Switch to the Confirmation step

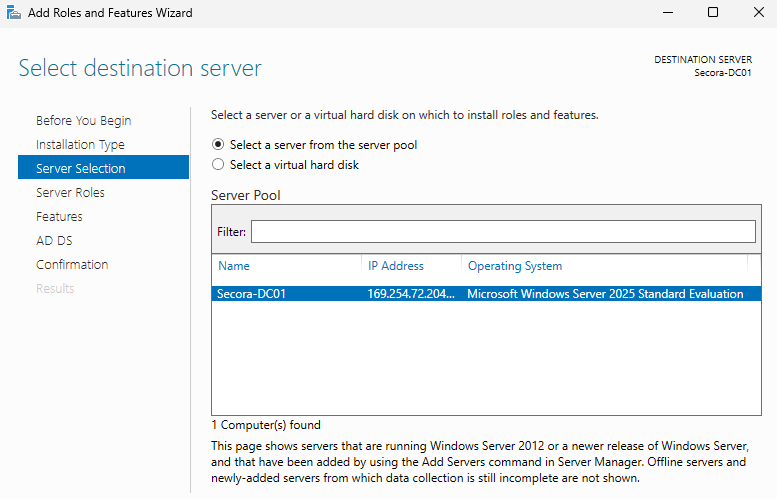[72, 265]
